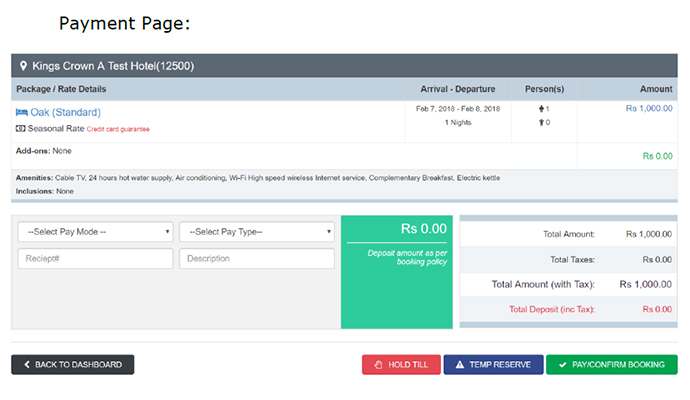Focus the Description input field
Image resolution: width=690 pixels, height=400 pixels.
coord(257,259)
